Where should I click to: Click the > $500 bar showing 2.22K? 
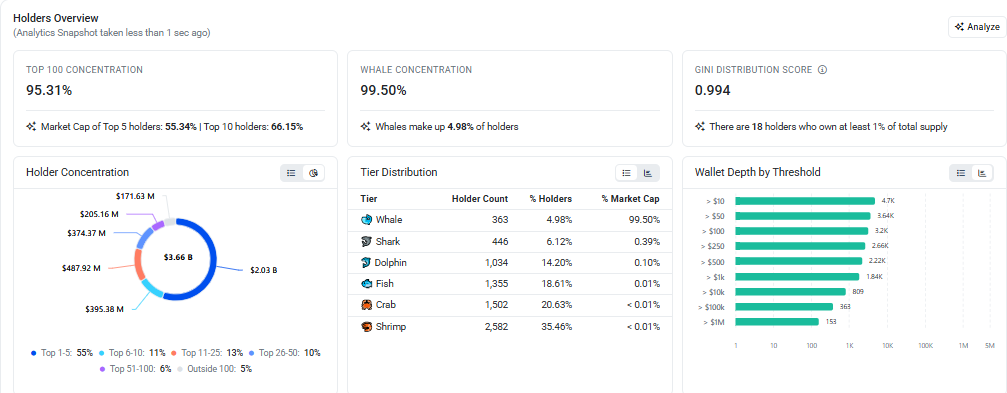tap(799, 261)
